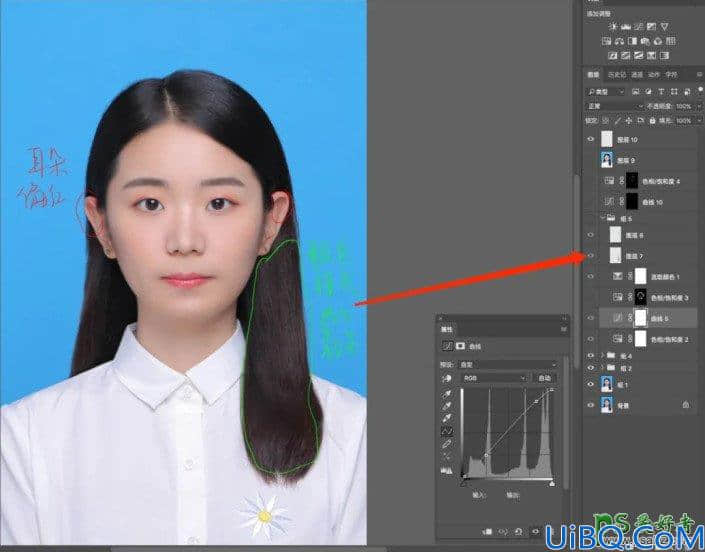Filter layers by shape layers
Image resolution: width=705 pixels, height=552 pixels.
point(674,92)
